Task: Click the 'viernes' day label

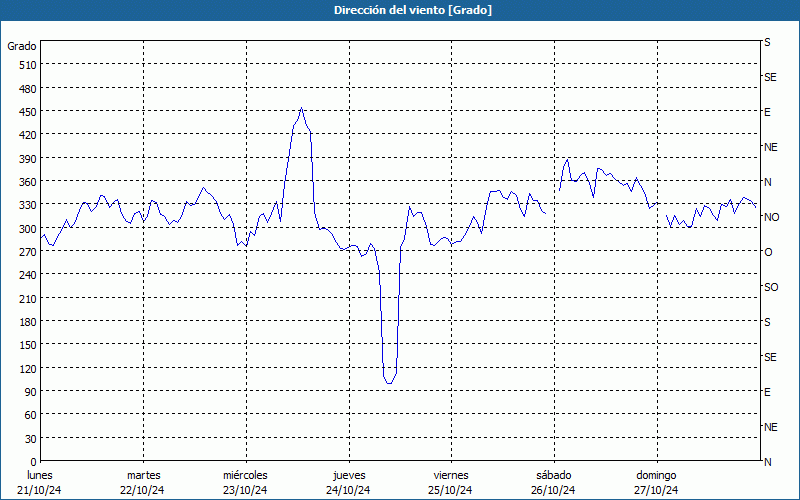Action: (x=451, y=475)
